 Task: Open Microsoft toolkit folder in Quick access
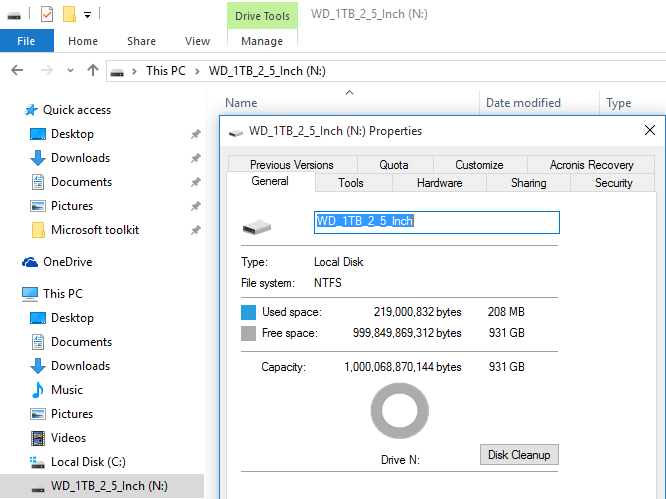[95, 230]
